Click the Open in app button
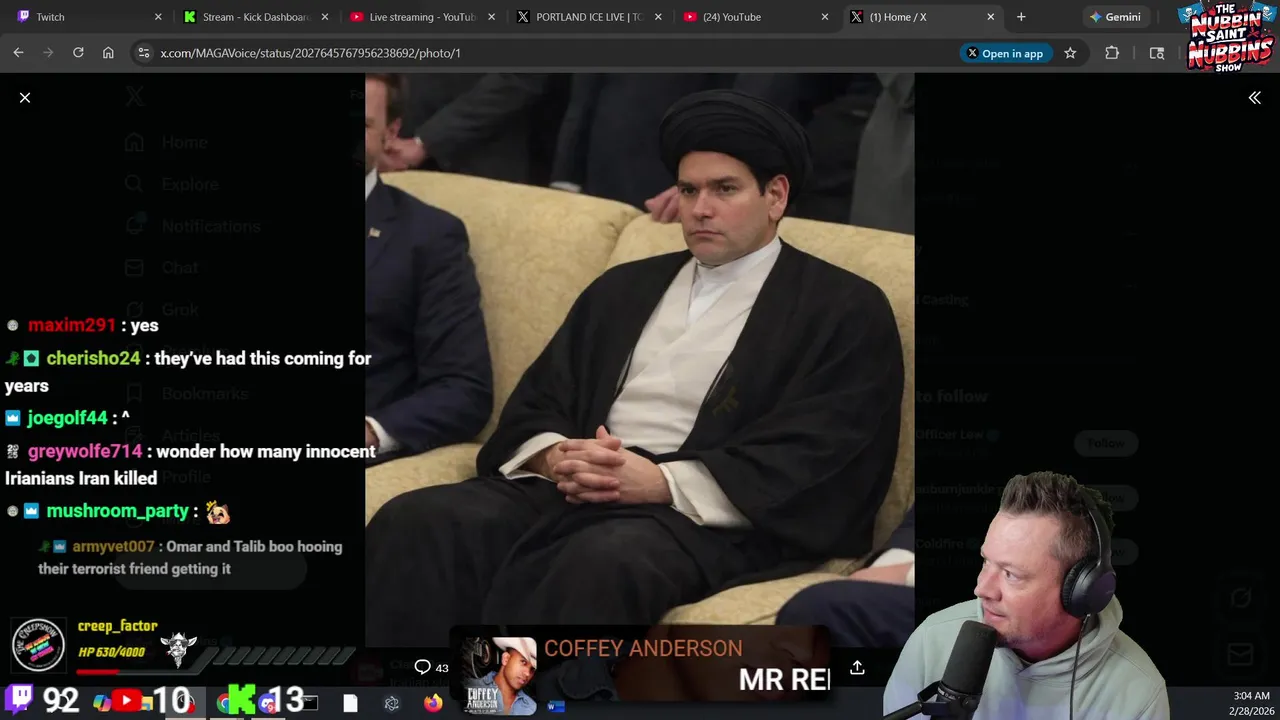 click(x=1004, y=53)
